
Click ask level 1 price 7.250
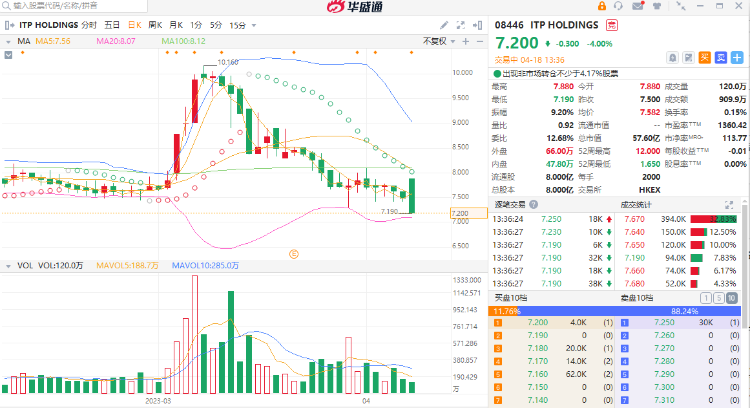click(664, 323)
